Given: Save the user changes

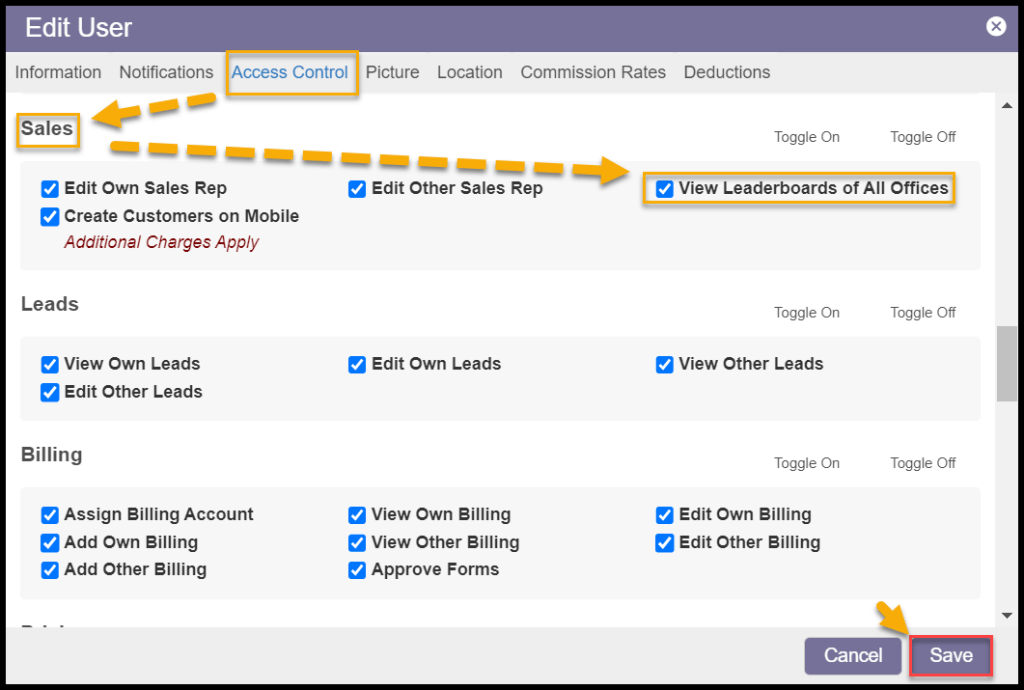Looking at the screenshot, I should click(x=950, y=656).
